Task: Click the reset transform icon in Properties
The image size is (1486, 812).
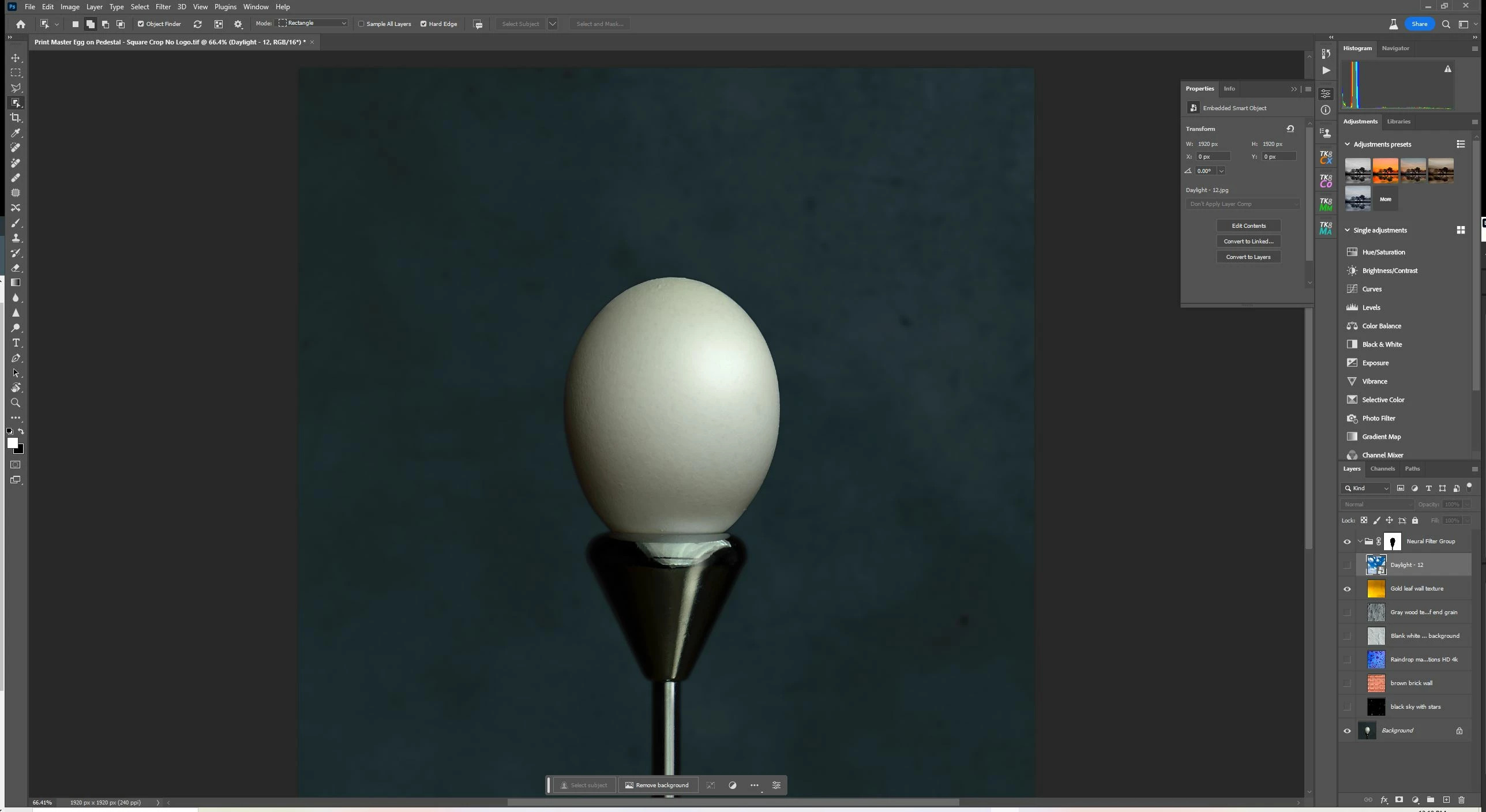Action: (x=1290, y=129)
